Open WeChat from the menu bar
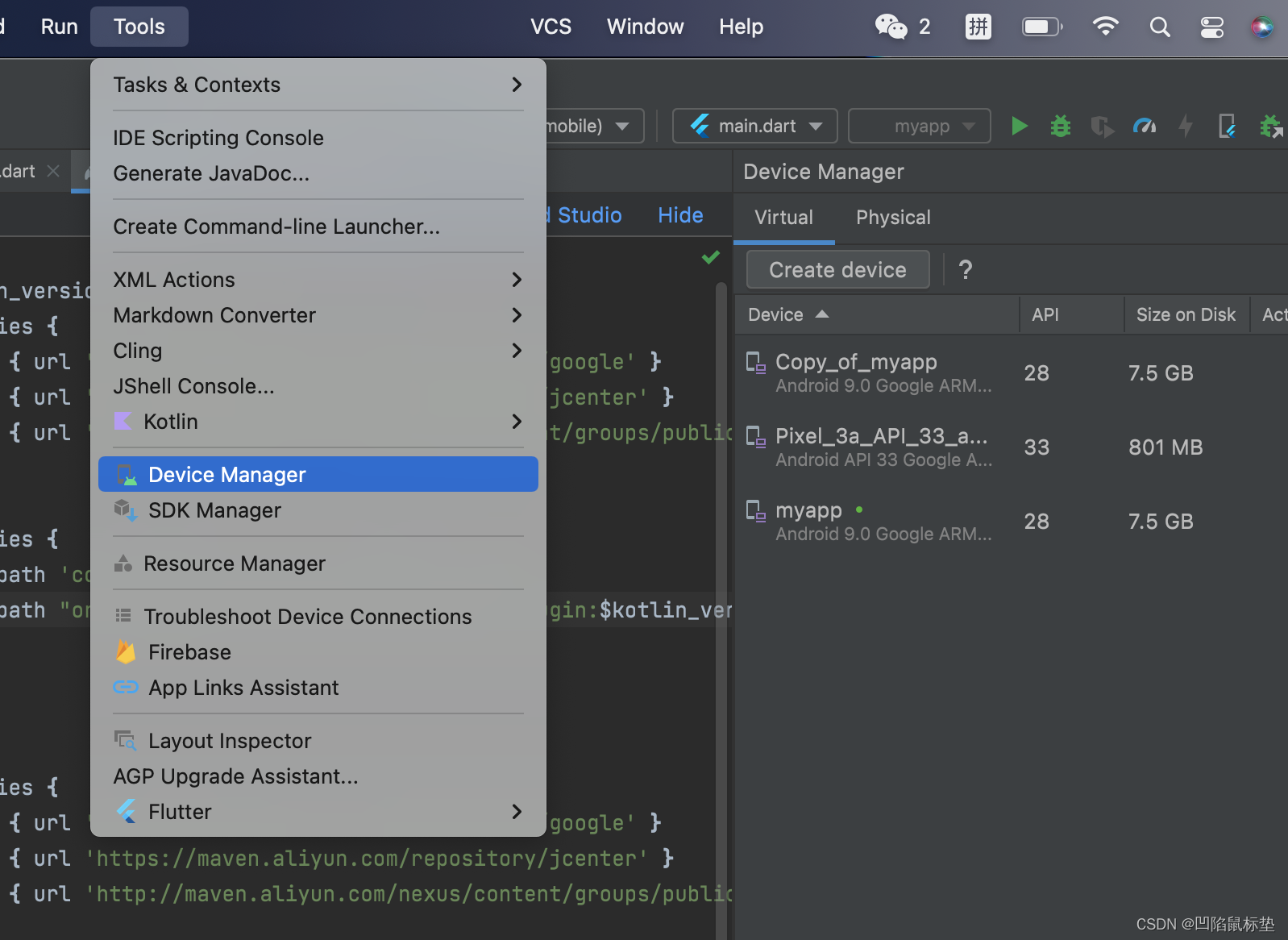Screen dimensions: 1288x940 tap(891, 27)
